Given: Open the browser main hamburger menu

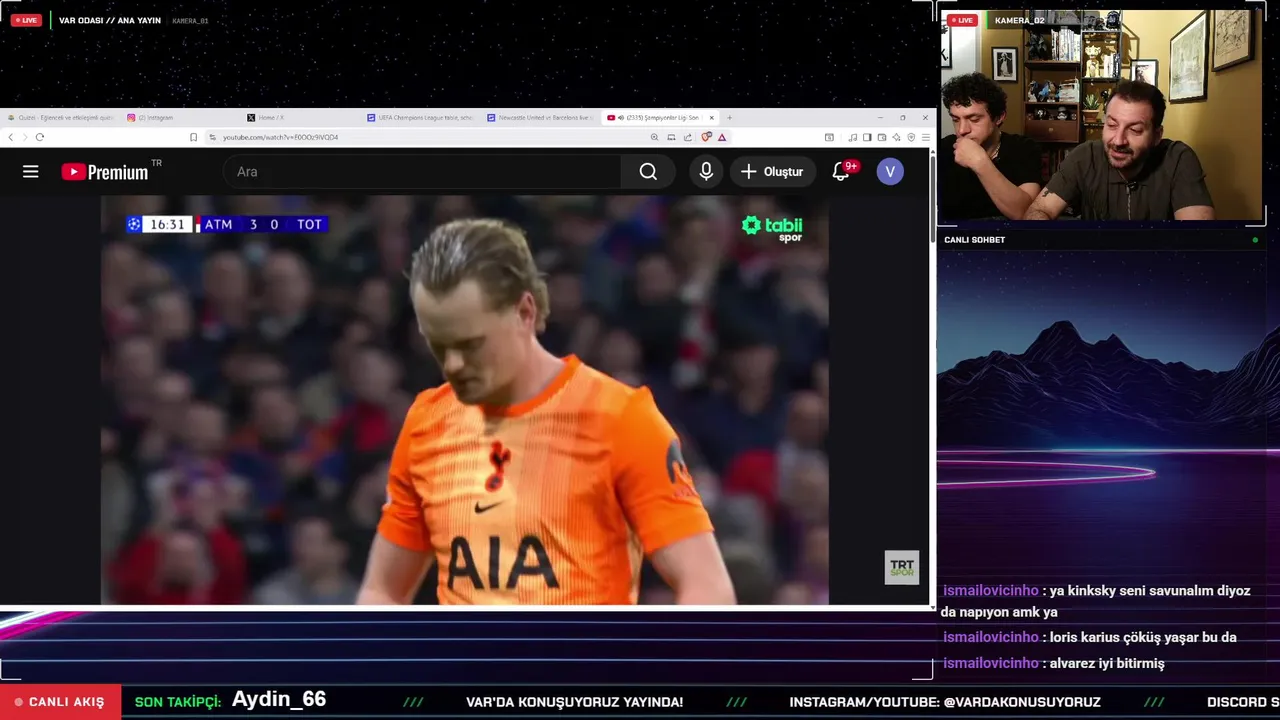Looking at the screenshot, I should 926,137.
